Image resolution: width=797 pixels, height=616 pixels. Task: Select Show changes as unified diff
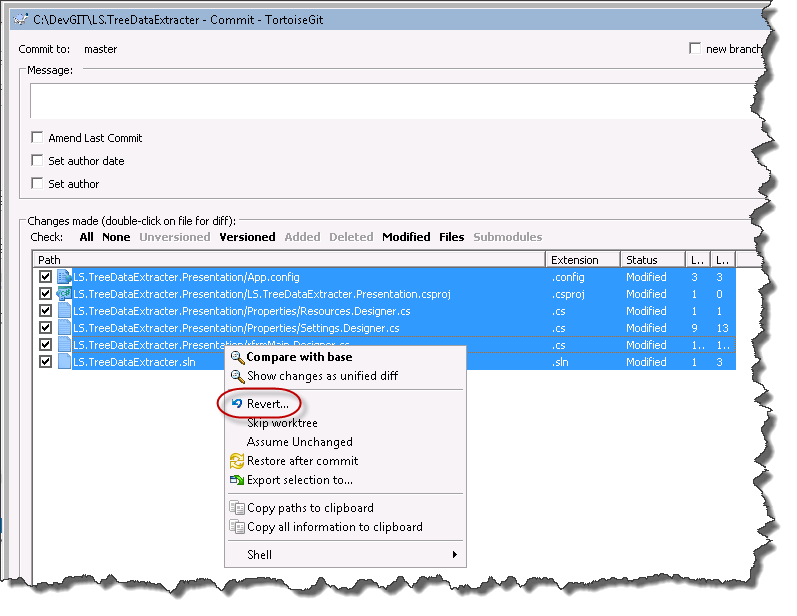[x=345, y=376]
